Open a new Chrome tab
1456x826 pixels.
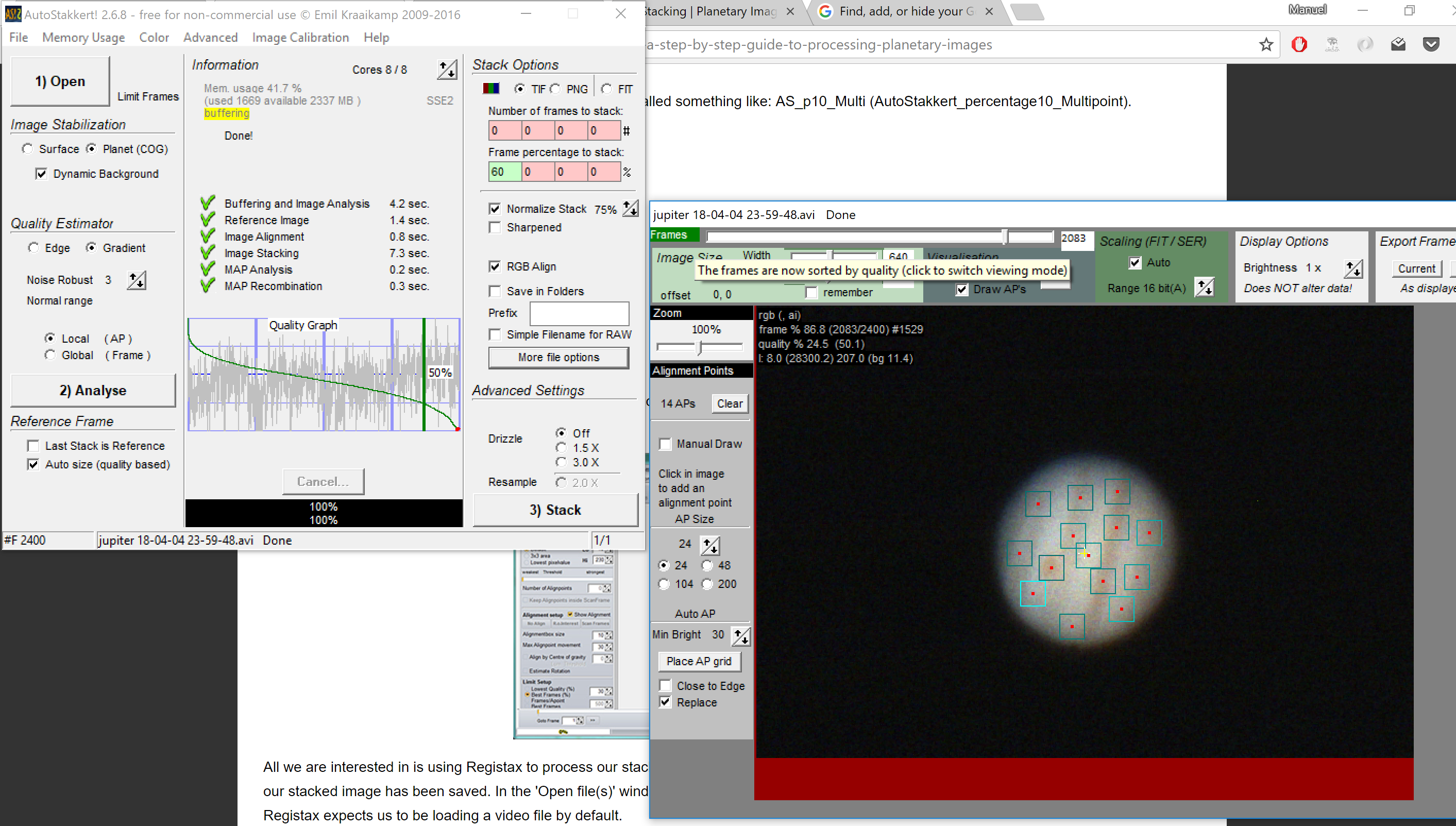(1027, 12)
